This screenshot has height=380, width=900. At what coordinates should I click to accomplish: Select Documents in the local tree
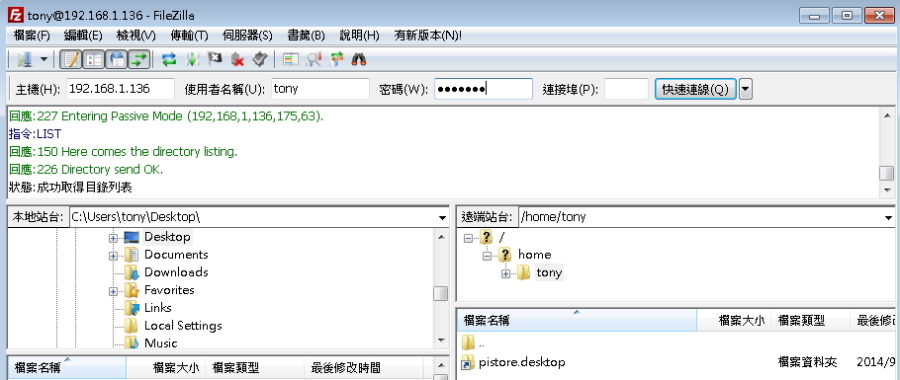[176, 254]
